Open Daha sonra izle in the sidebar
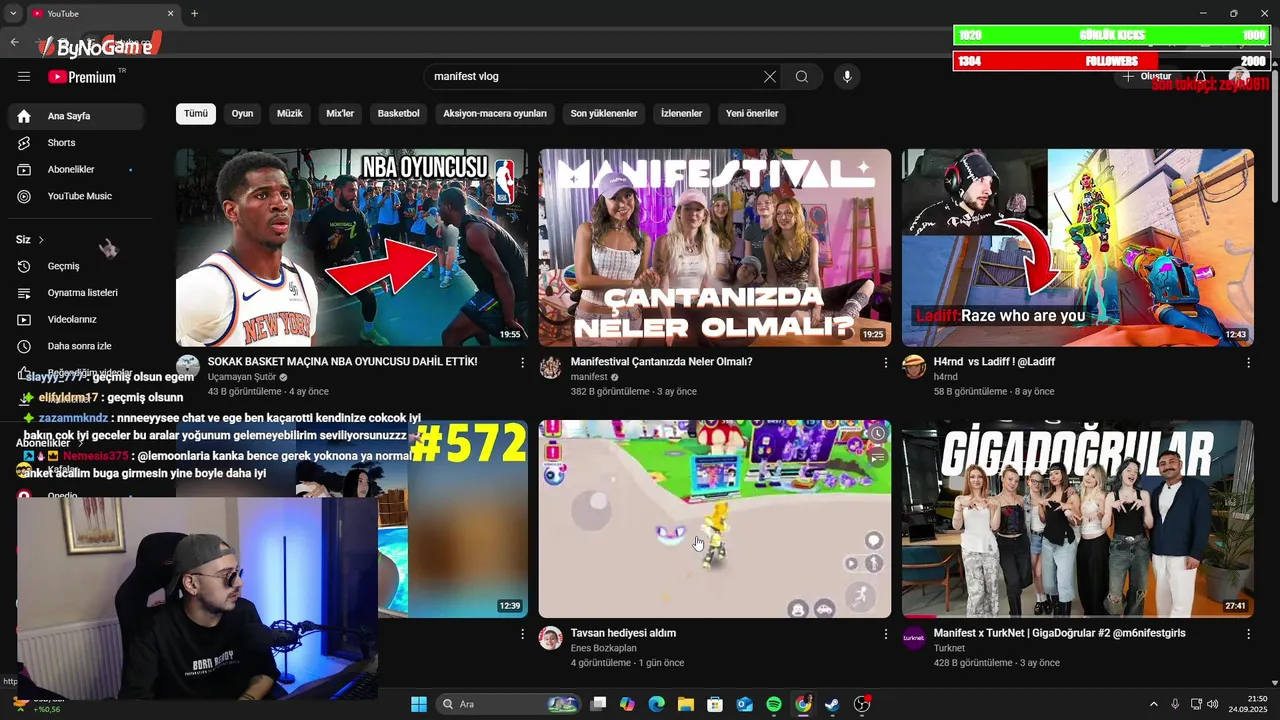Viewport: 1280px width, 720px height. pos(76,346)
